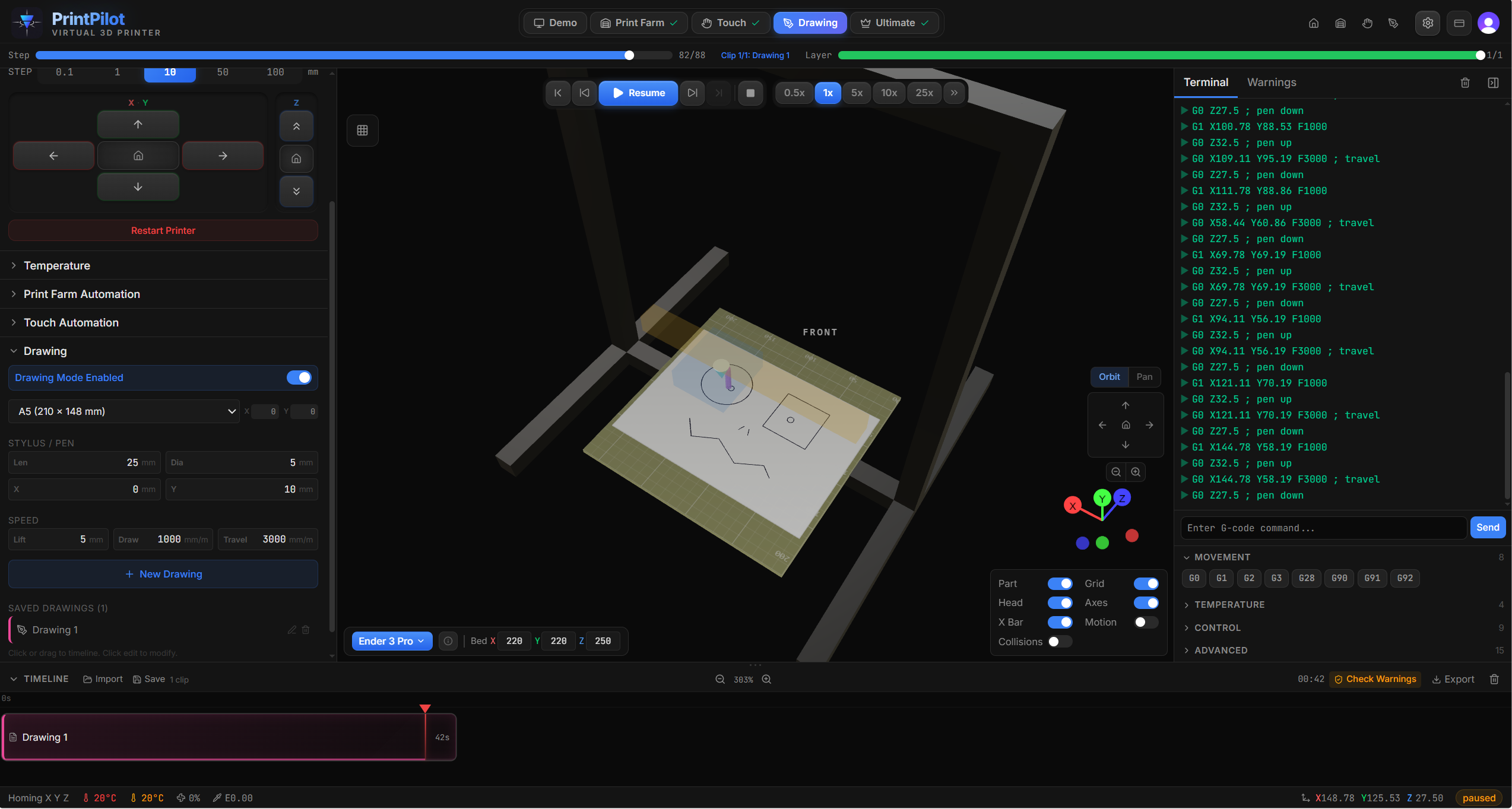Click the Print Farm garage icon top-right
The width and height of the screenshot is (1512, 809).
point(1340,23)
